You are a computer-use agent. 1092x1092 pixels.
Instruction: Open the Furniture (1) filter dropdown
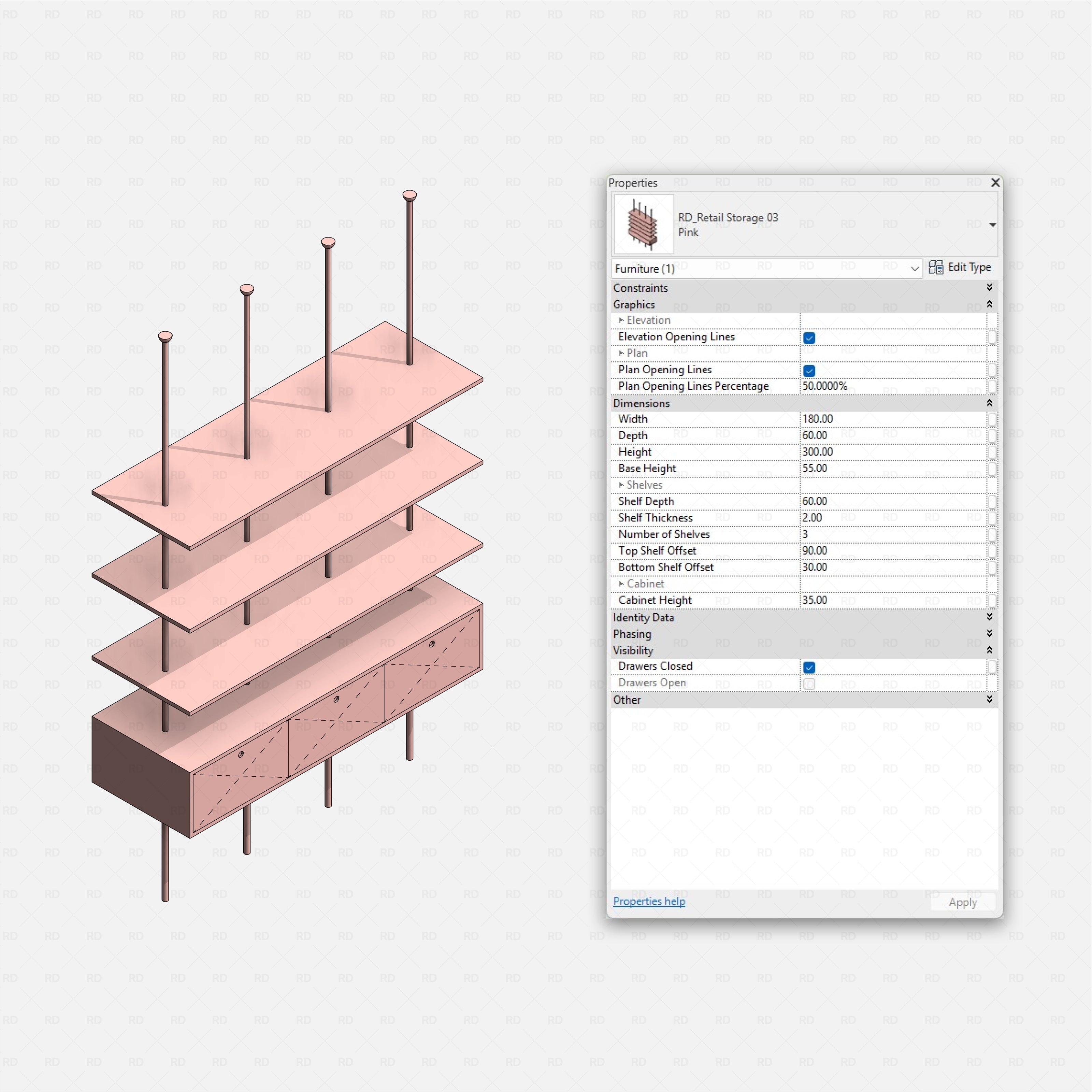tap(766, 269)
